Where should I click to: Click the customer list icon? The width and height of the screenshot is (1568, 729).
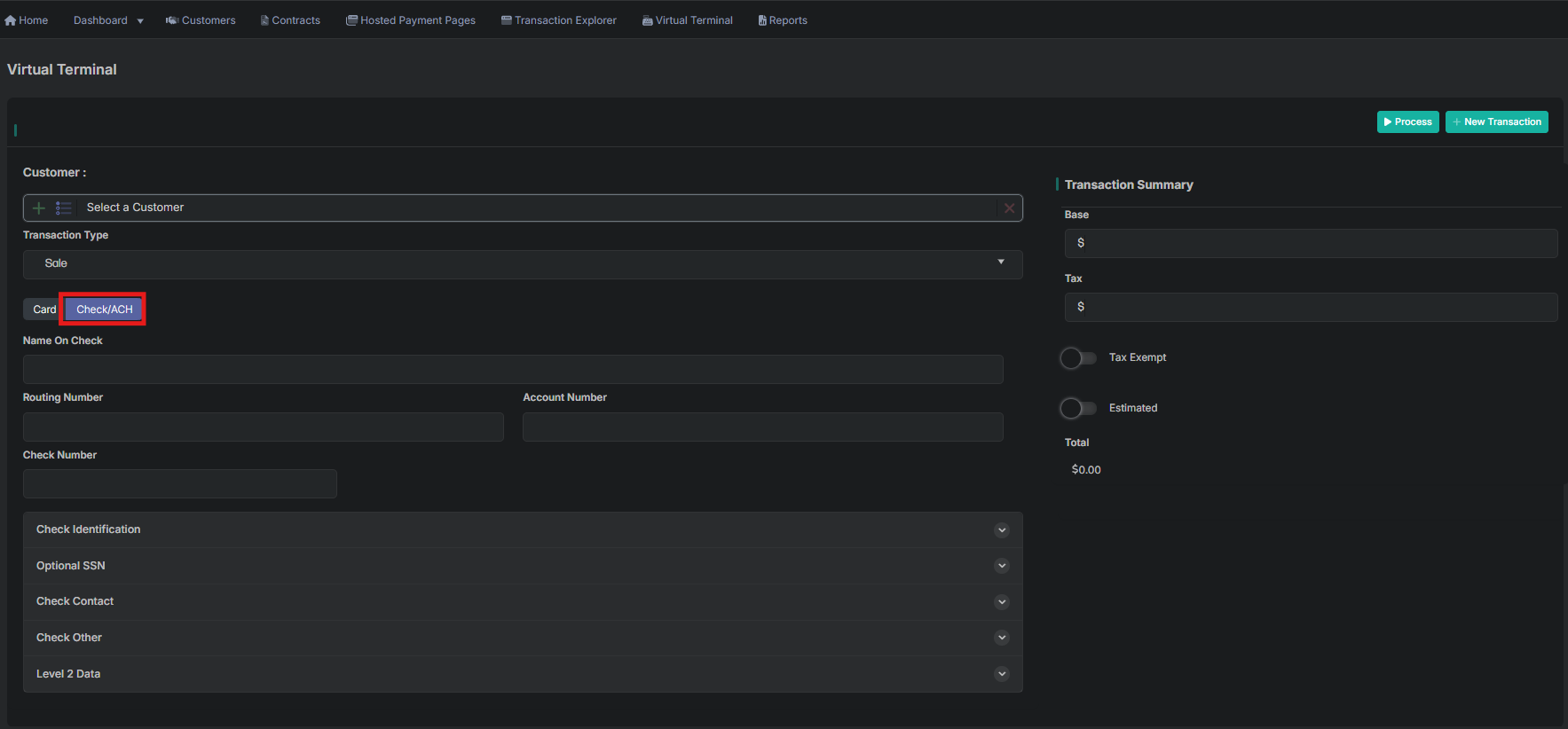pyautogui.click(x=63, y=208)
